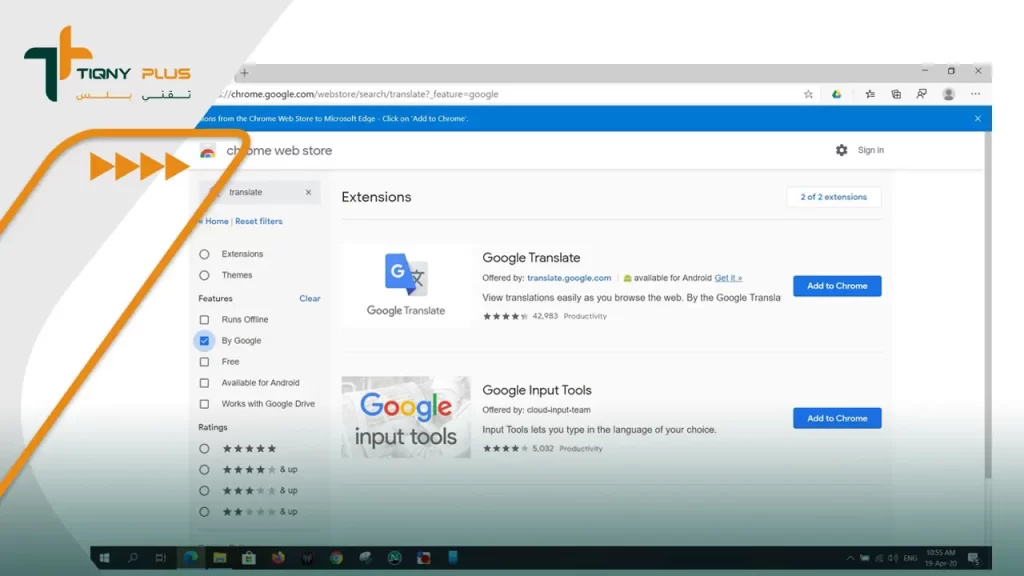The image size is (1024, 576).
Task: Enable Available for Android checkbox
Action: tap(204, 383)
